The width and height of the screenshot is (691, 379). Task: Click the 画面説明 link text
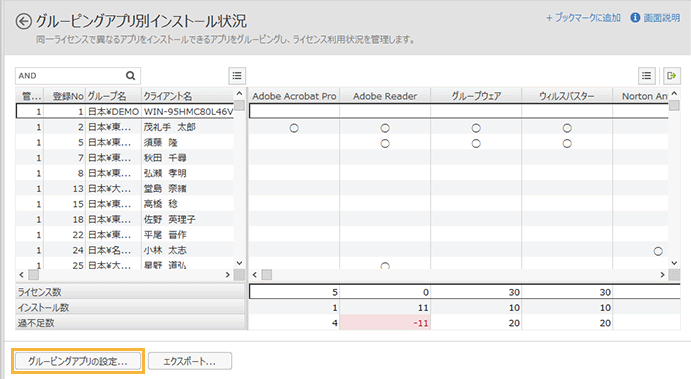(661, 18)
